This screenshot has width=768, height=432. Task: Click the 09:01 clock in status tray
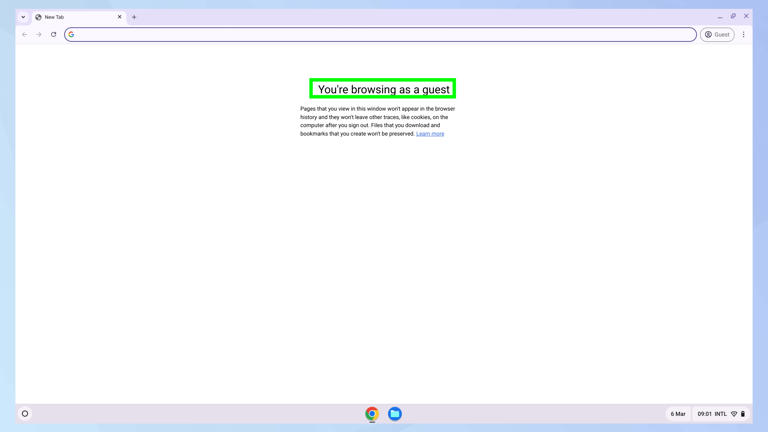point(705,414)
